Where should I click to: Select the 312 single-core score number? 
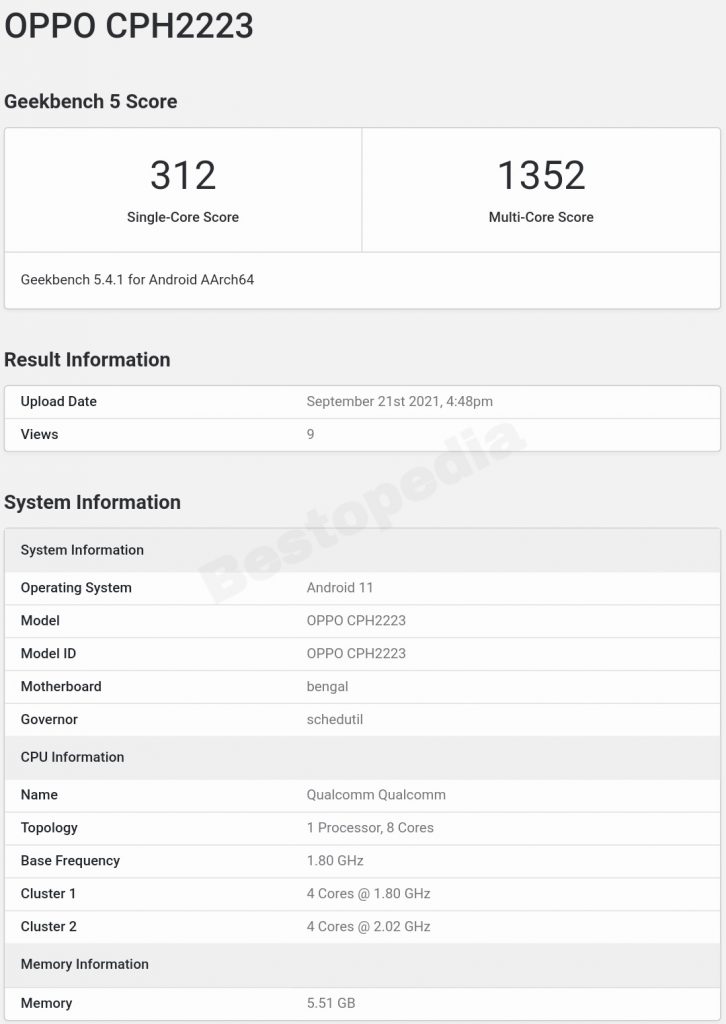[x=183, y=175]
